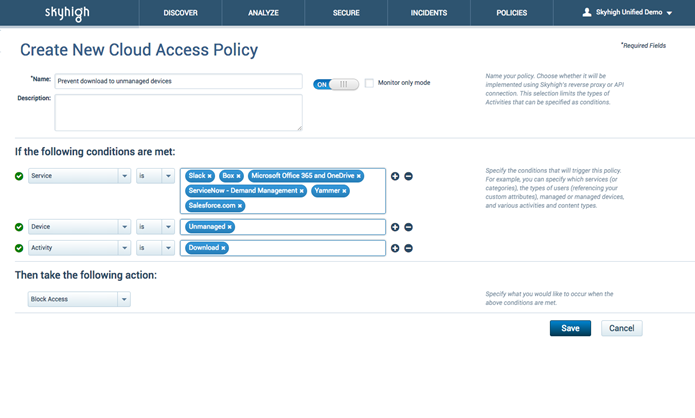Remove the Device condition row with minus
The image size is (695, 418).
pos(409,227)
